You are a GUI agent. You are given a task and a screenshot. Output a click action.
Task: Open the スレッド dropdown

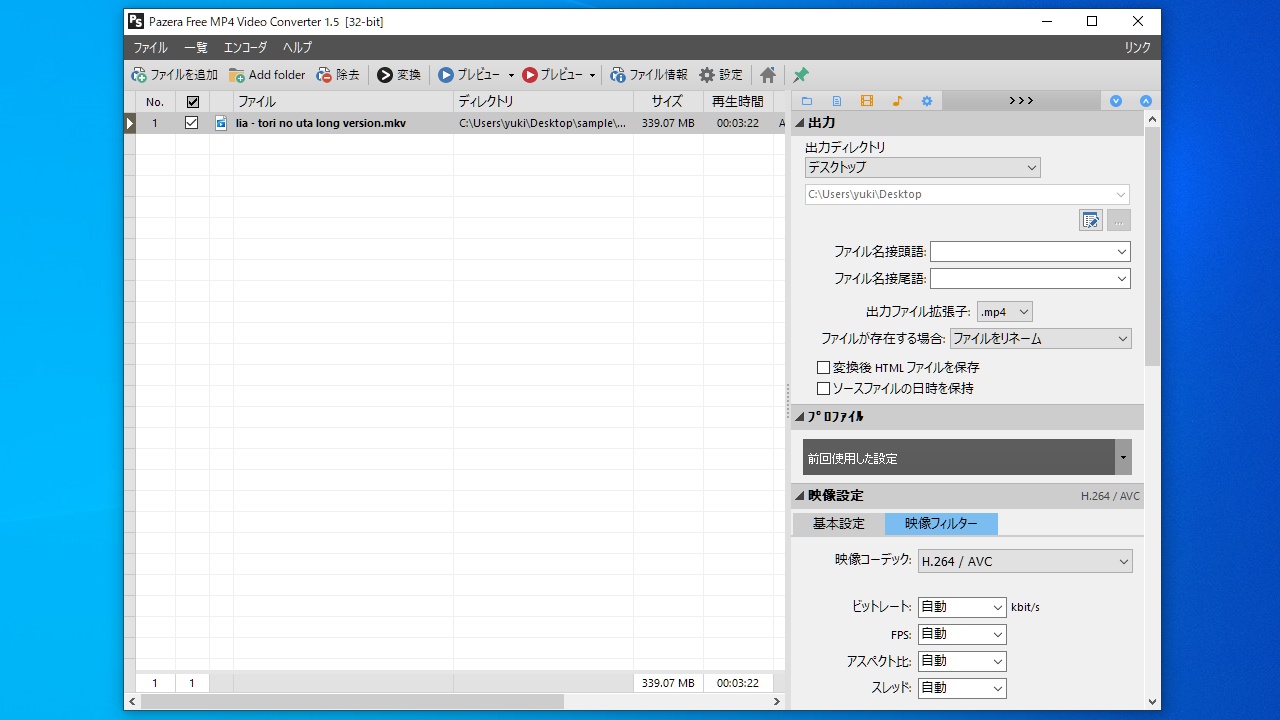pyautogui.click(x=962, y=688)
